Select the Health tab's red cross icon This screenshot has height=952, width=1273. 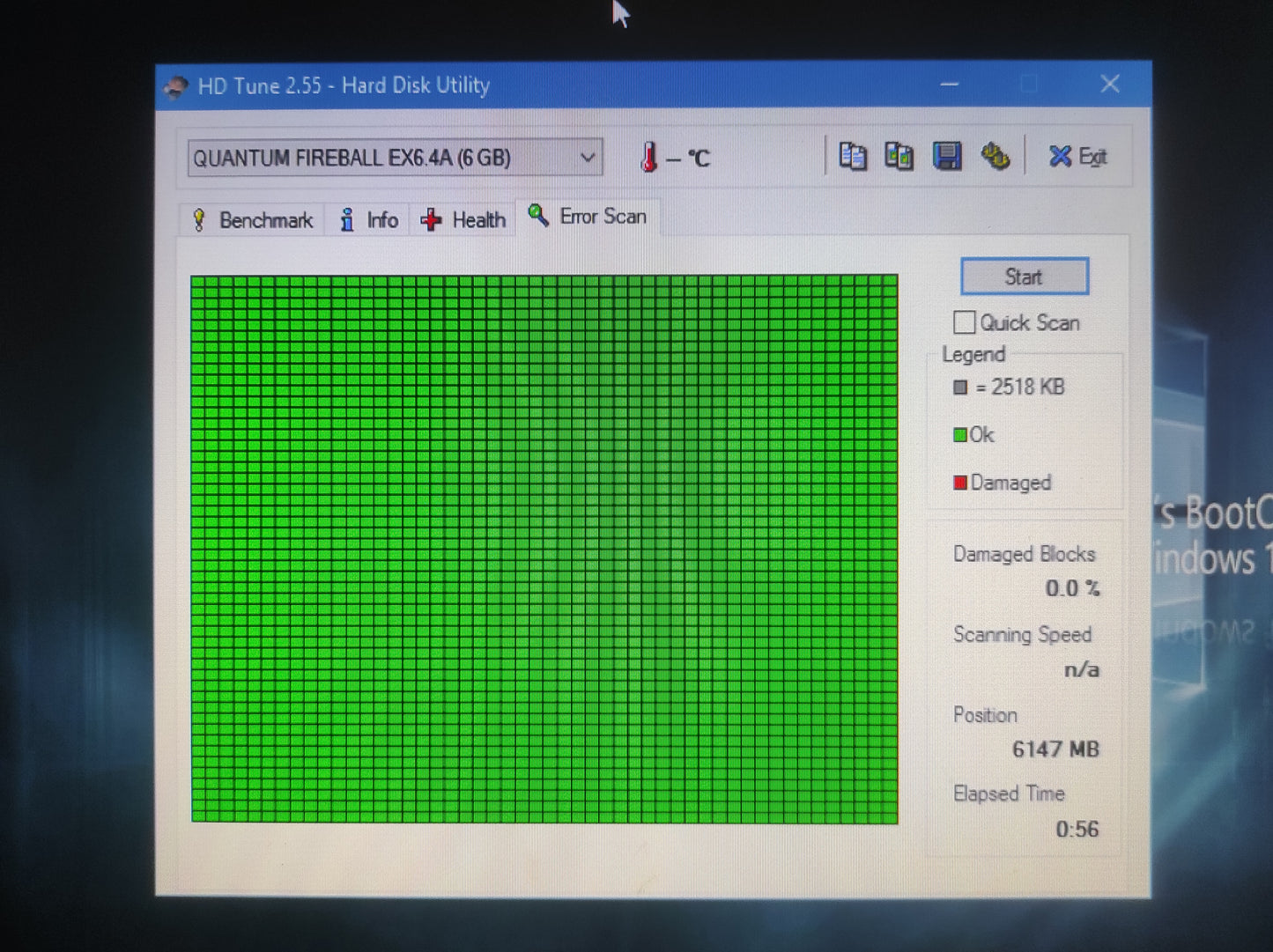[431, 218]
